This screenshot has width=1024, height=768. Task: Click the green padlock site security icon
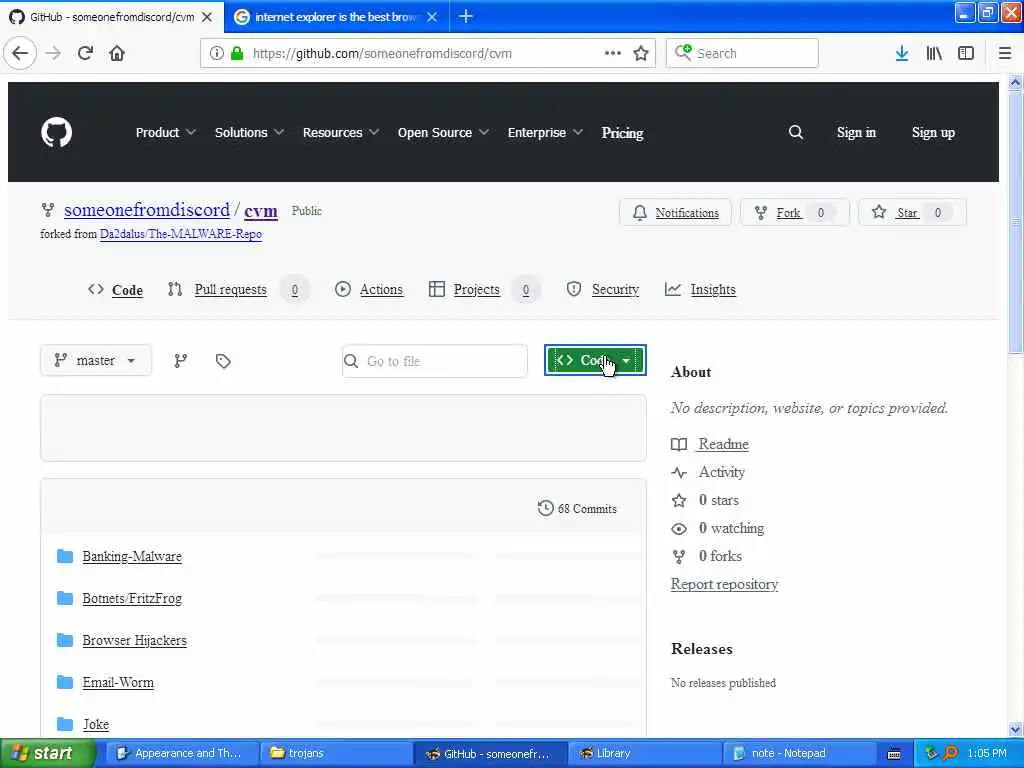pos(238,53)
